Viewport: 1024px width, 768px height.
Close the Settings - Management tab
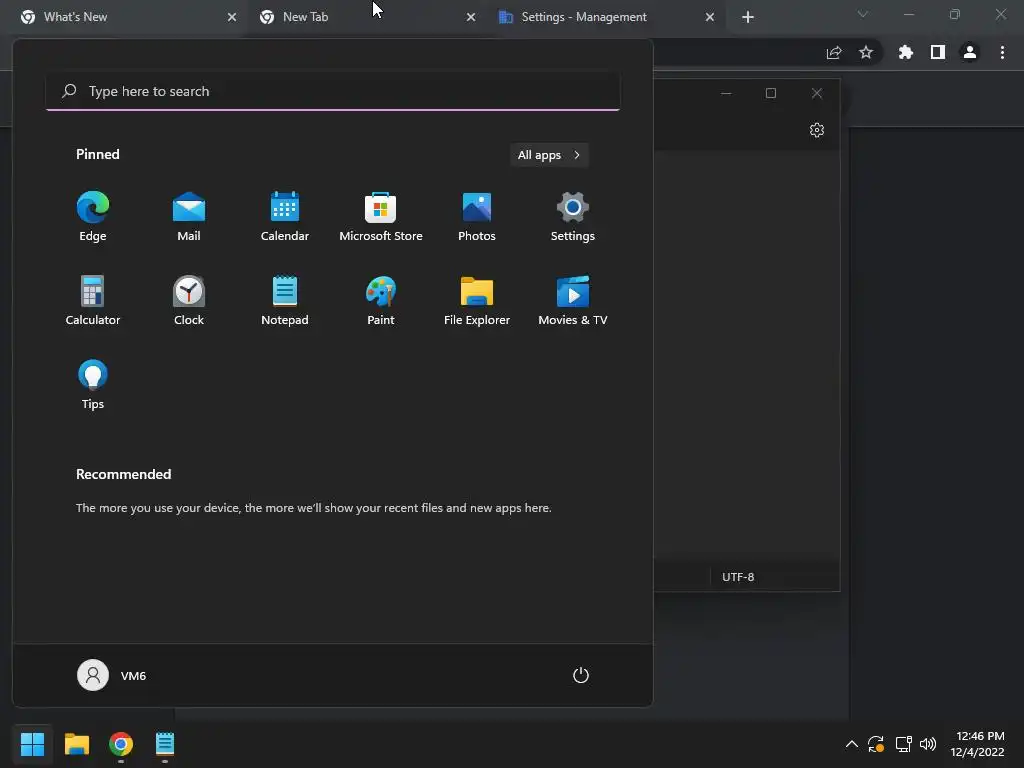[710, 18]
